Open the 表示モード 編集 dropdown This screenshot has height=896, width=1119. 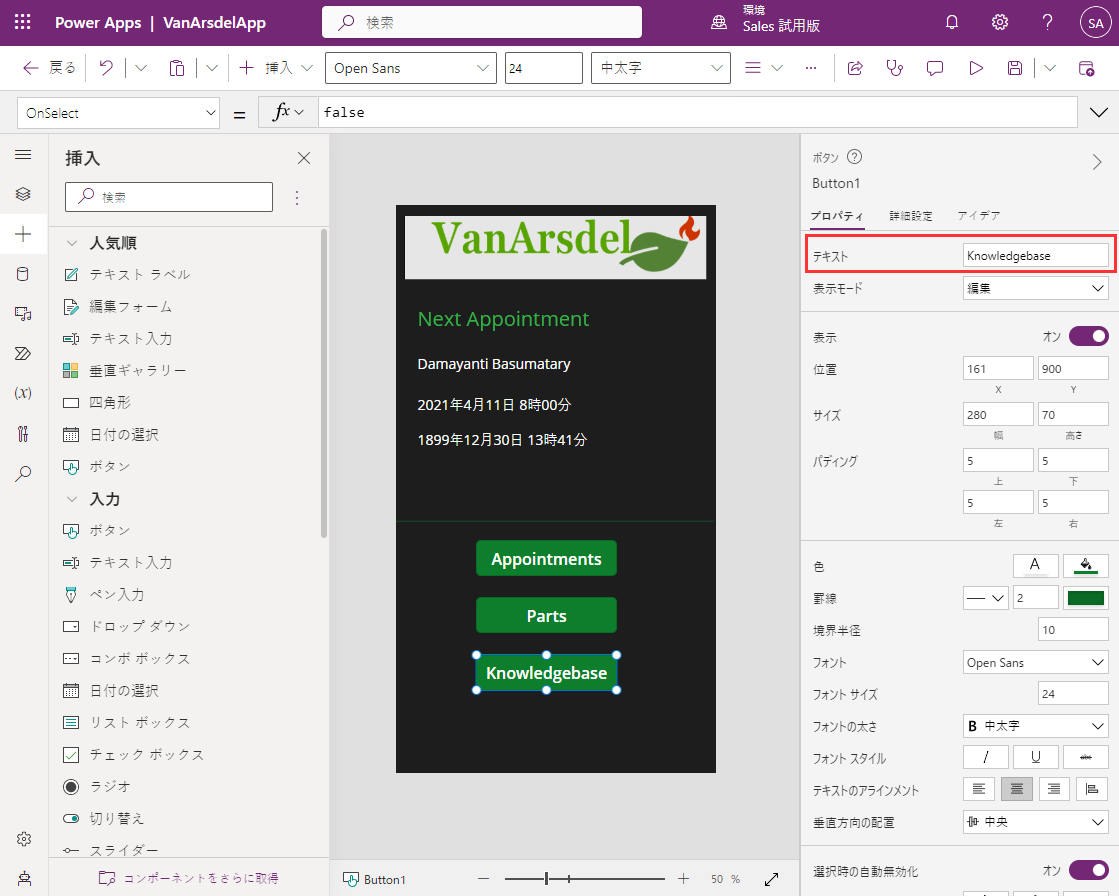coord(1036,288)
